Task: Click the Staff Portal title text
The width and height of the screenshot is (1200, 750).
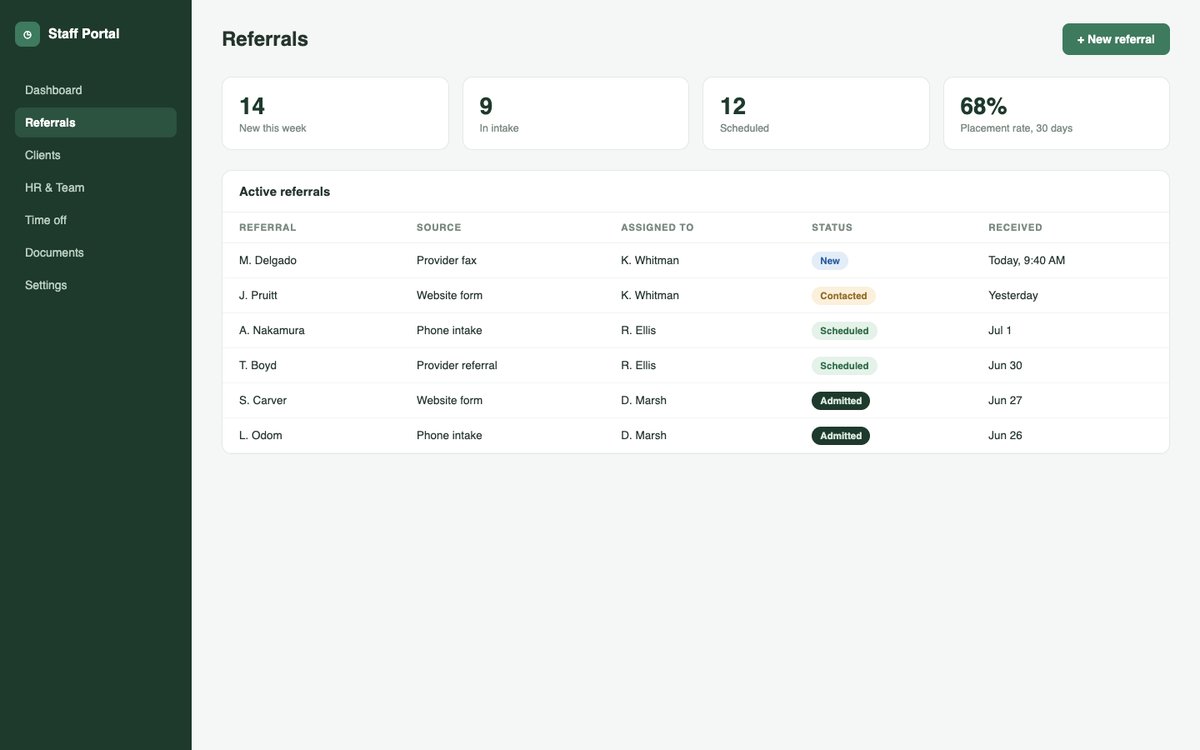Action: 84,34
